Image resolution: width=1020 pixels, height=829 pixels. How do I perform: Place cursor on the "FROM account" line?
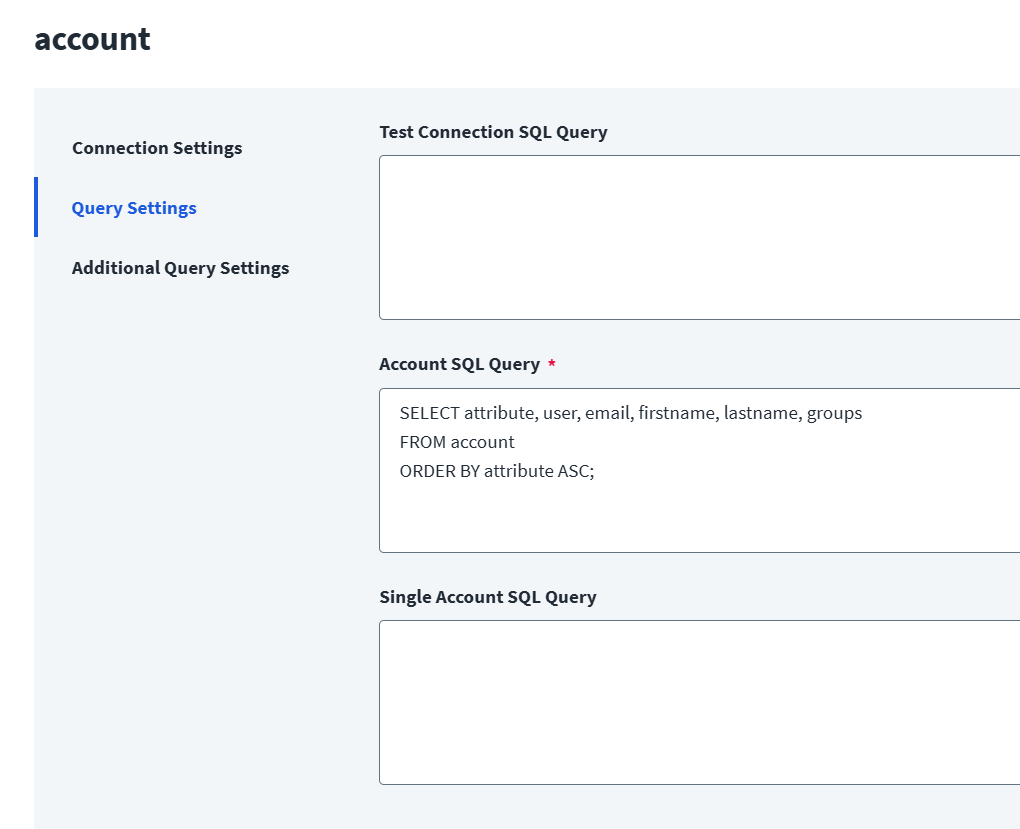pos(457,442)
